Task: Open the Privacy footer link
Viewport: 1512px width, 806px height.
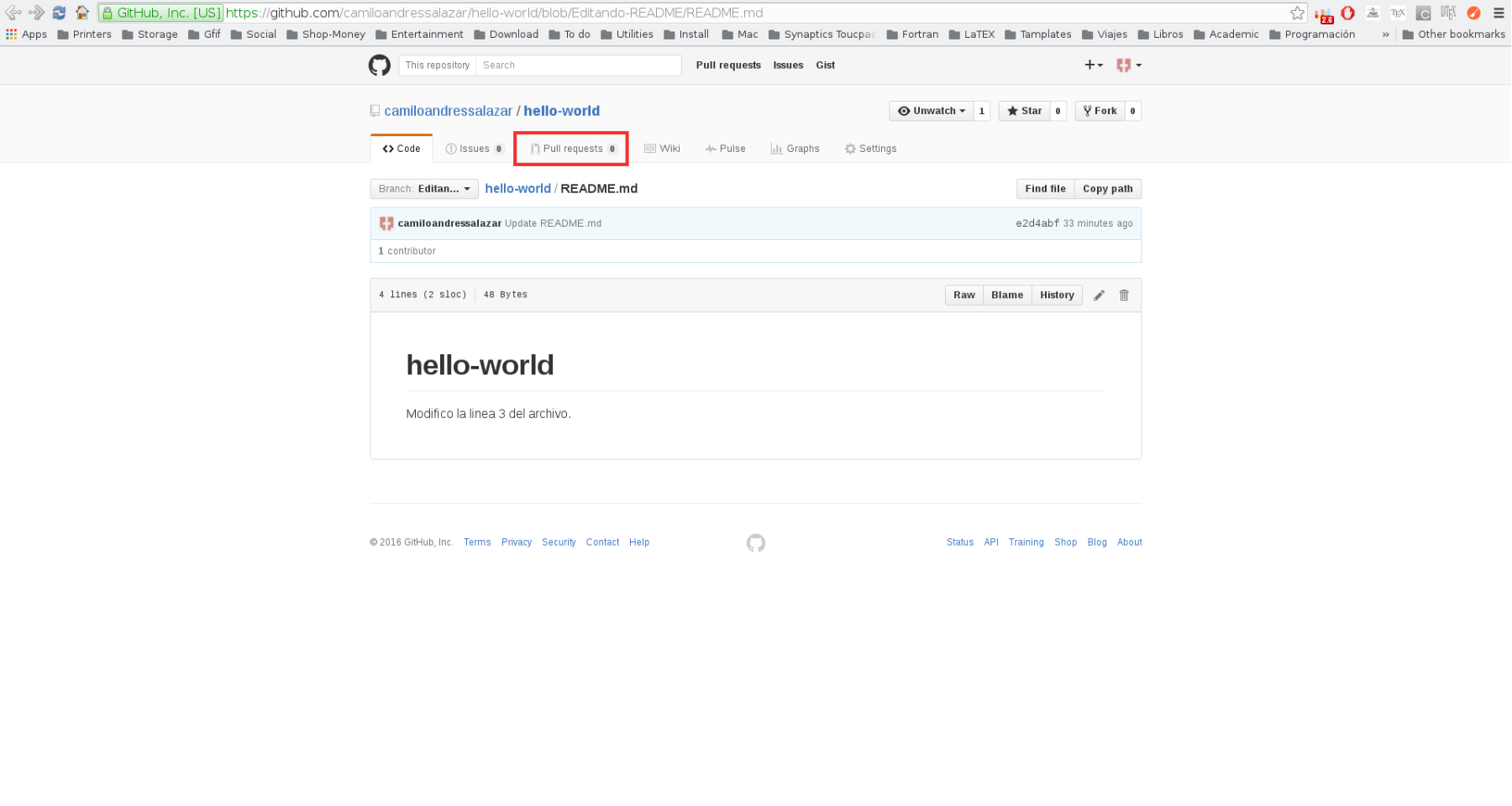Action: tap(517, 542)
